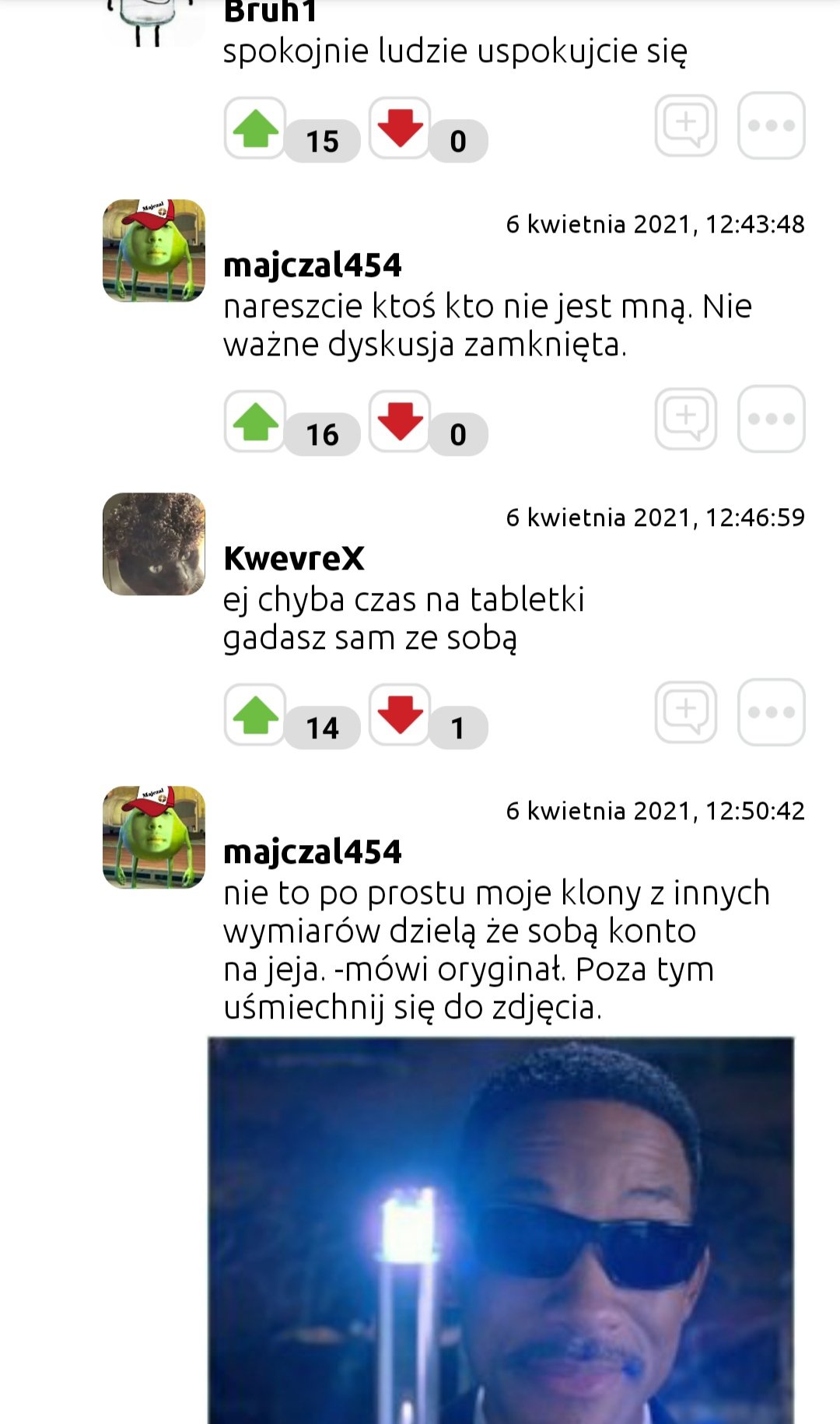
Task: Upvote majczal454's comment with 16 likes
Action: 255,421
